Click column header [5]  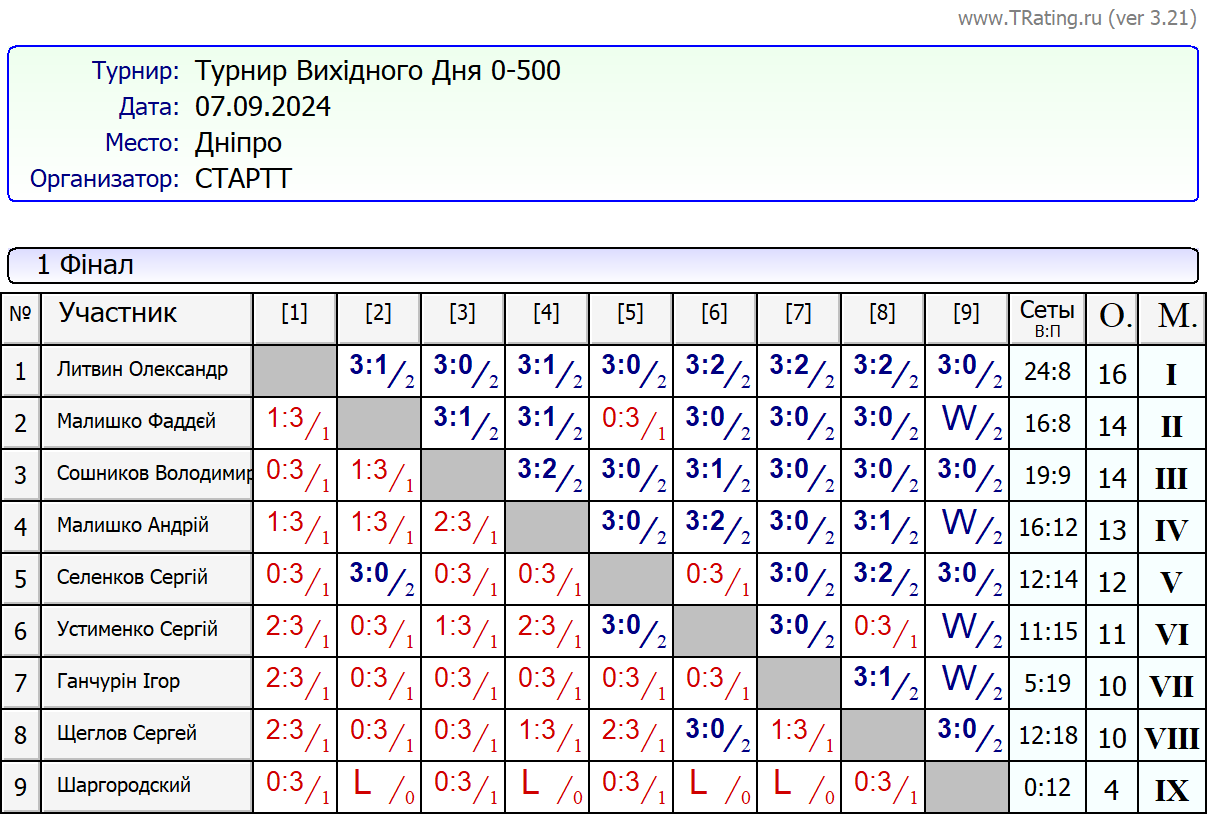(x=630, y=314)
